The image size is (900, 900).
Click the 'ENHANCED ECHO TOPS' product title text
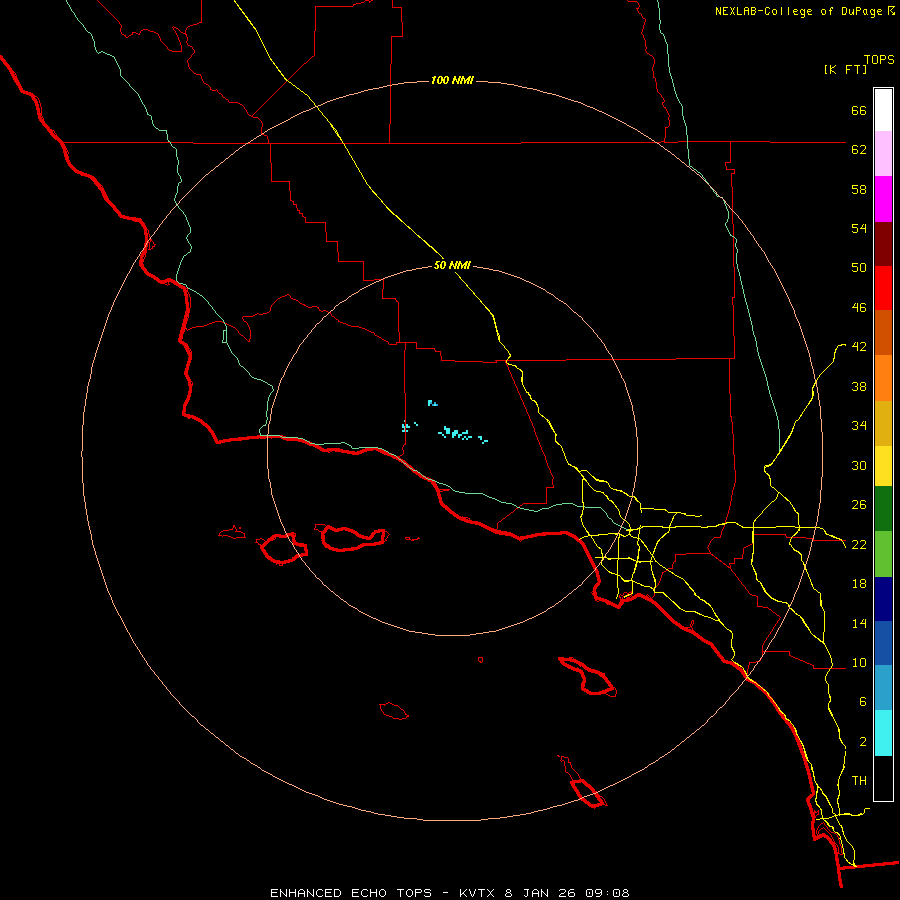coord(351,893)
